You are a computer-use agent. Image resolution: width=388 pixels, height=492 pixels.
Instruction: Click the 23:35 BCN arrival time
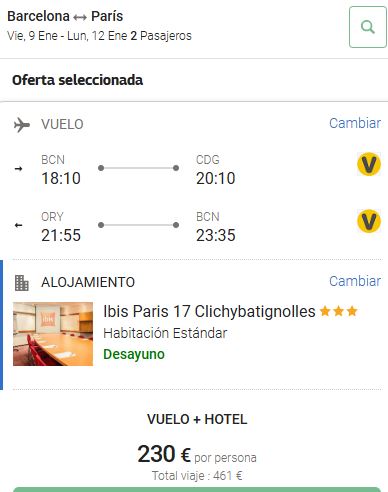[216, 235]
